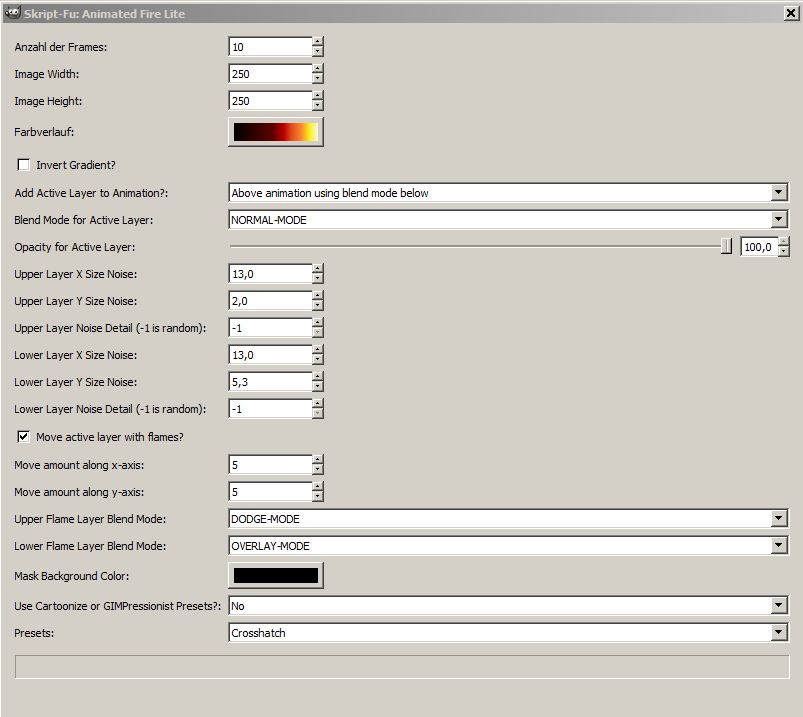Open Blend Mode for Active Layer dropdown
Image resolution: width=803 pixels, height=717 pixels.
tap(779, 220)
